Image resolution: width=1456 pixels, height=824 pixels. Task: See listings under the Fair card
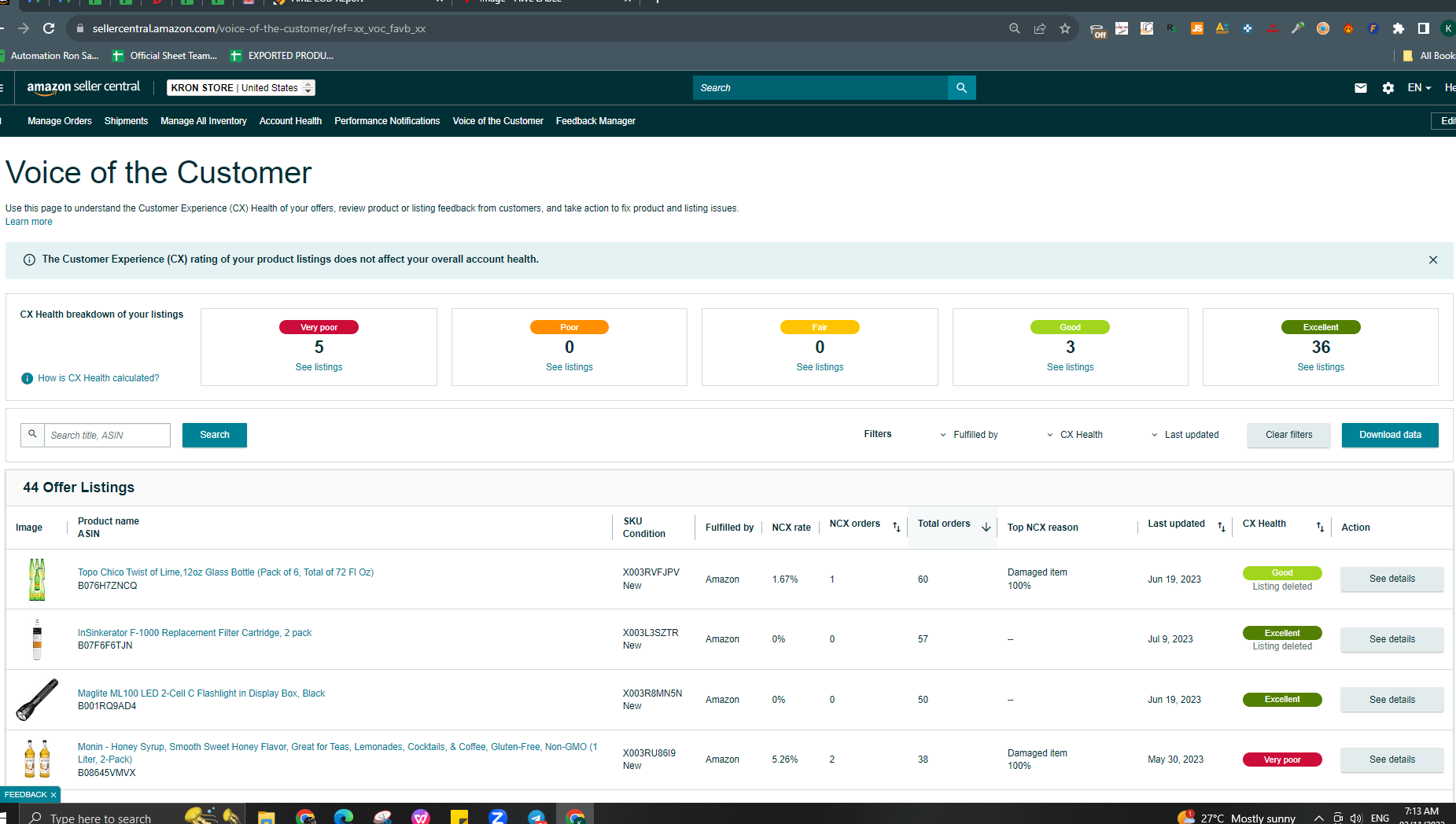point(820,367)
